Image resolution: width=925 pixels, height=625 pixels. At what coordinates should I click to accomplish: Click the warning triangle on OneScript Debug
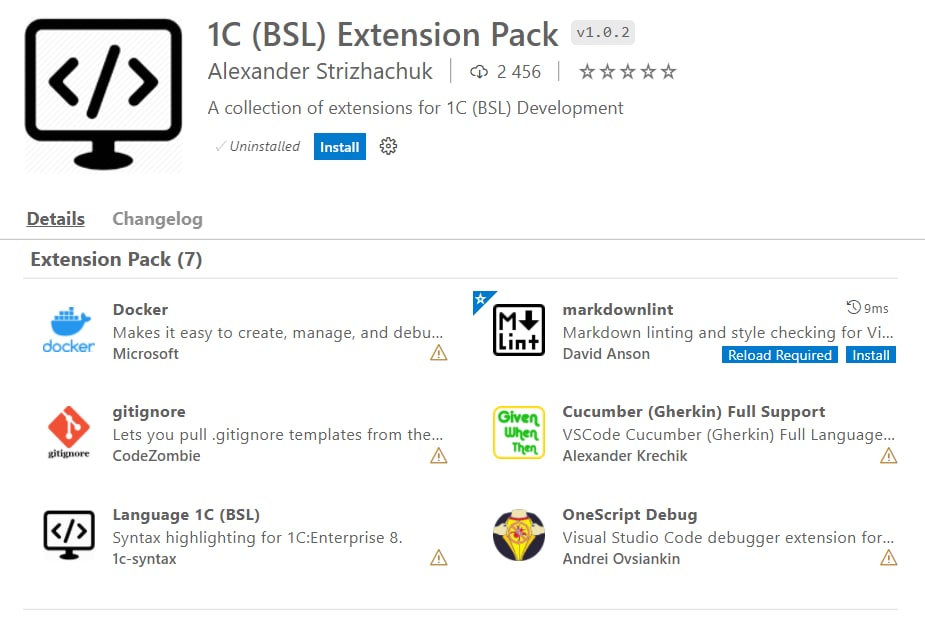888,558
